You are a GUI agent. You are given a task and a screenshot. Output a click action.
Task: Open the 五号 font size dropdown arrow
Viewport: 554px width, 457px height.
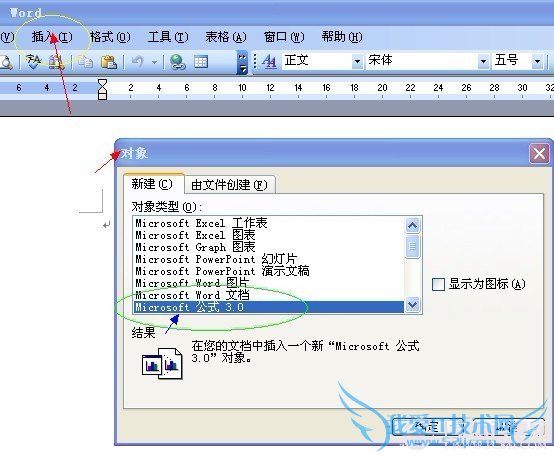[x=537, y=61]
